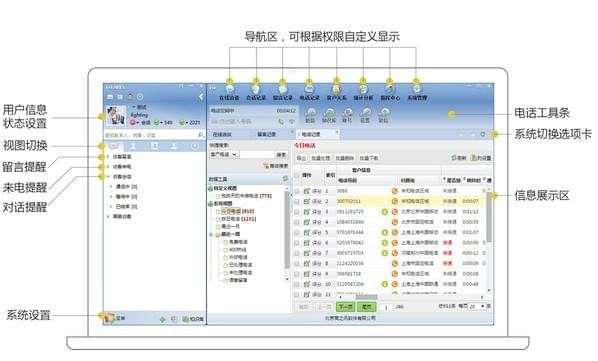The image size is (598, 361).
Task: Tick the checkbox for call row 5
Action: [x=297, y=233]
